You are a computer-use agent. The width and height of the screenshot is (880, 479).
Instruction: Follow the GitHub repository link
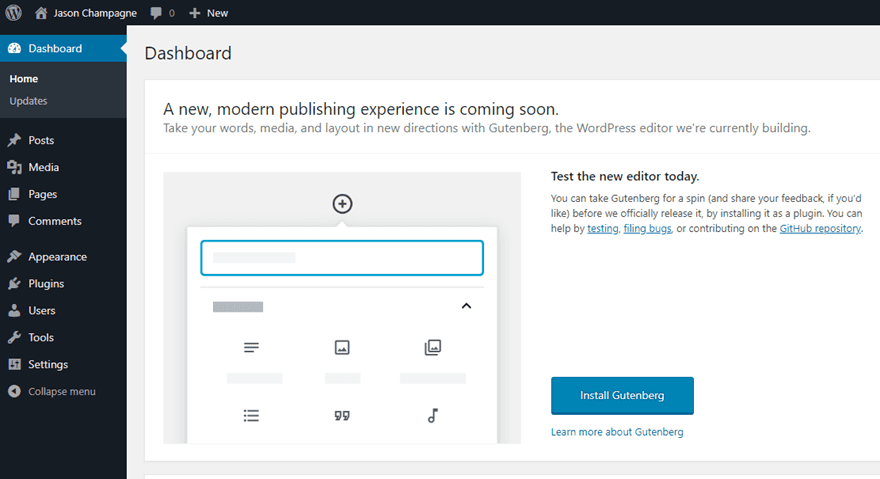click(819, 228)
